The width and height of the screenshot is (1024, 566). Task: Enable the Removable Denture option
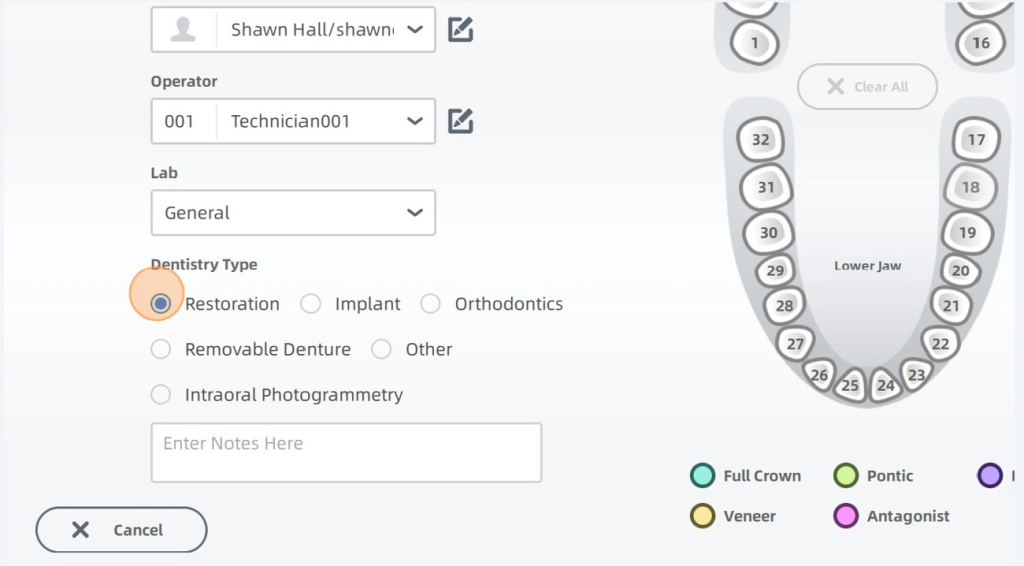point(161,350)
